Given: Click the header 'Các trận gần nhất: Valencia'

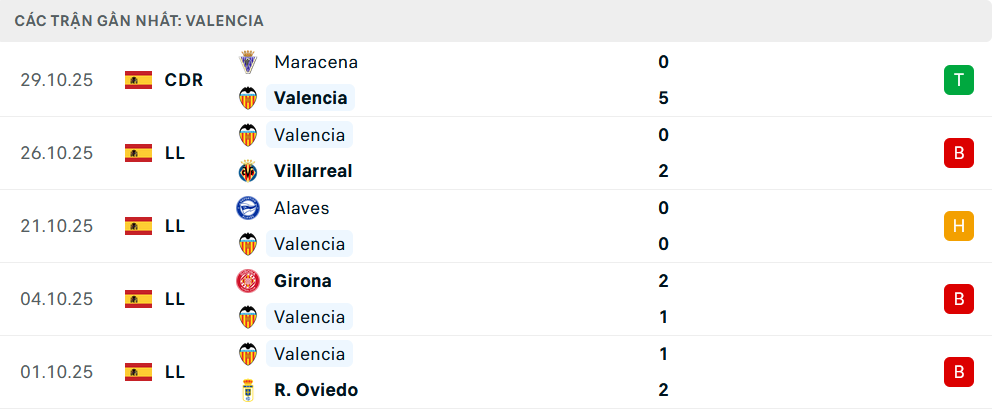Looking at the screenshot, I should (140, 20).
